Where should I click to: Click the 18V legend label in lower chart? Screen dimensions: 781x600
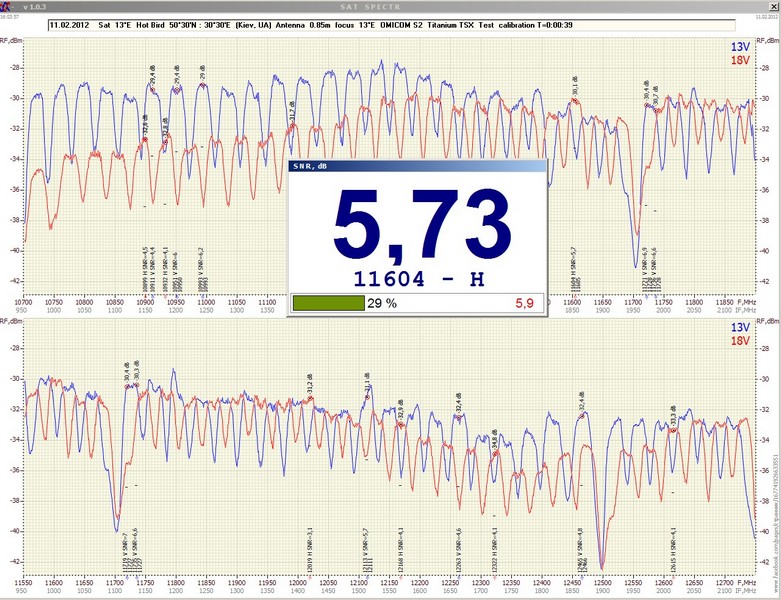(x=766, y=341)
